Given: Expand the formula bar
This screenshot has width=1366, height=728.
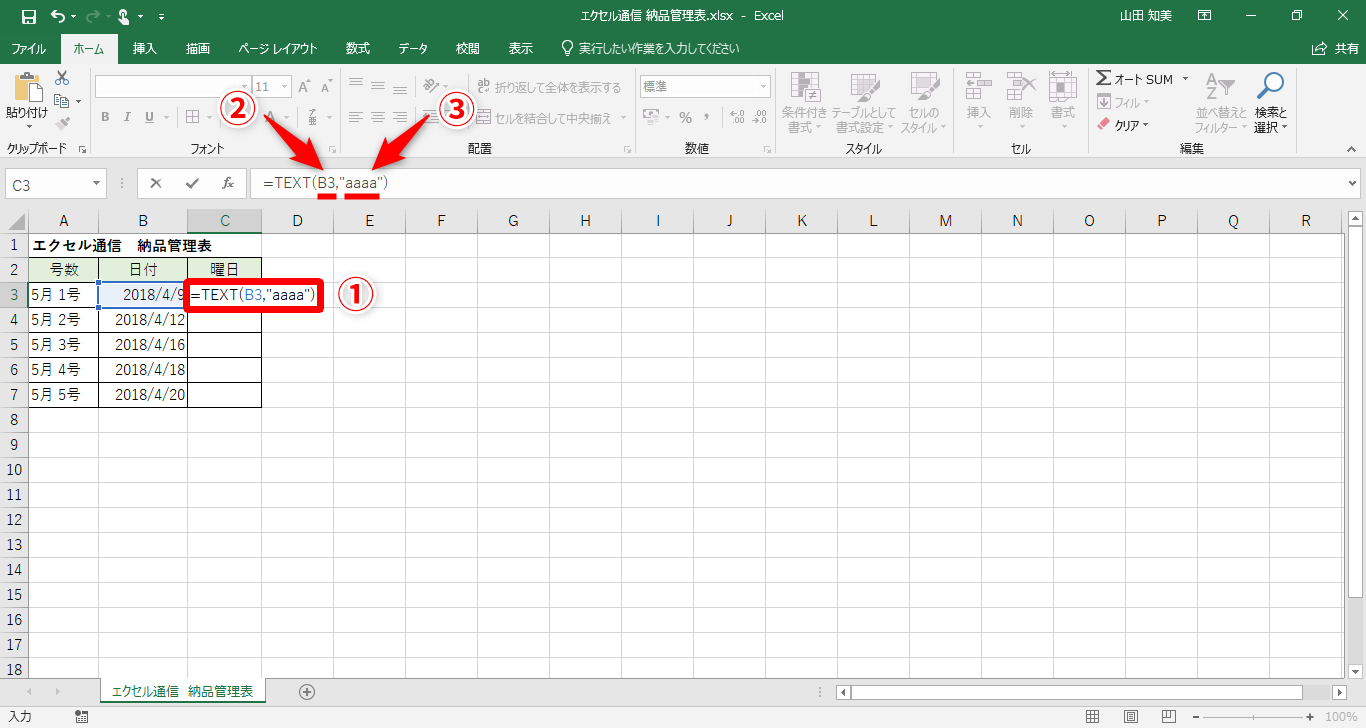Looking at the screenshot, I should pyautogui.click(x=1353, y=183).
